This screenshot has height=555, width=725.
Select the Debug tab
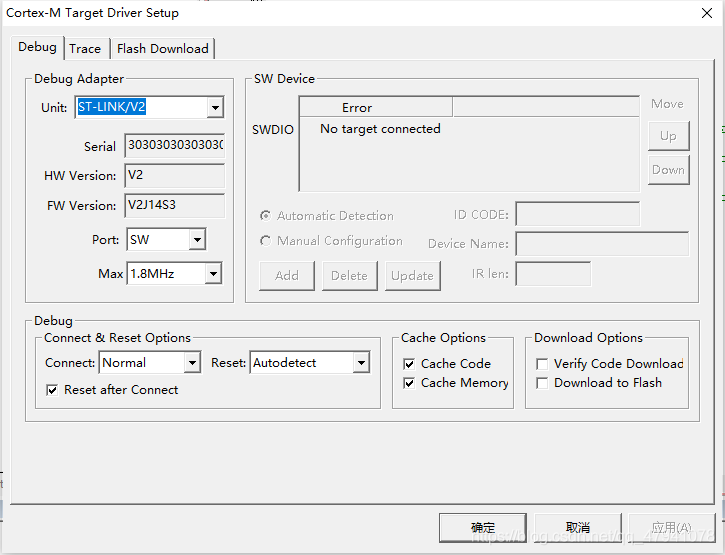(37, 47)
